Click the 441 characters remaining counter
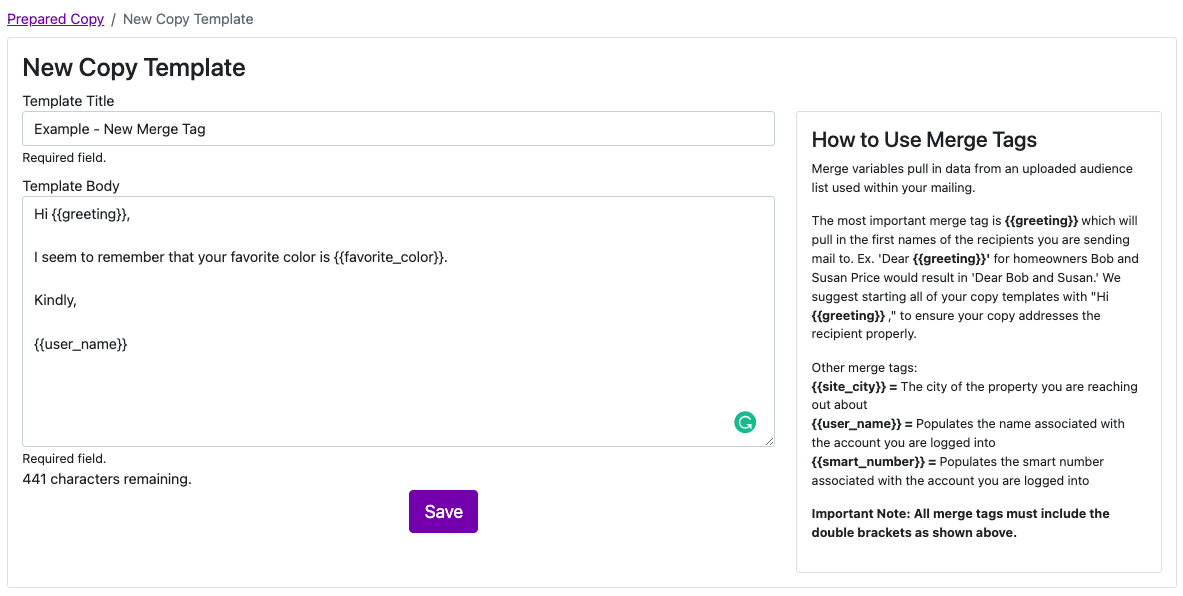Viewport: 1183px width, 596px height. 107,479
